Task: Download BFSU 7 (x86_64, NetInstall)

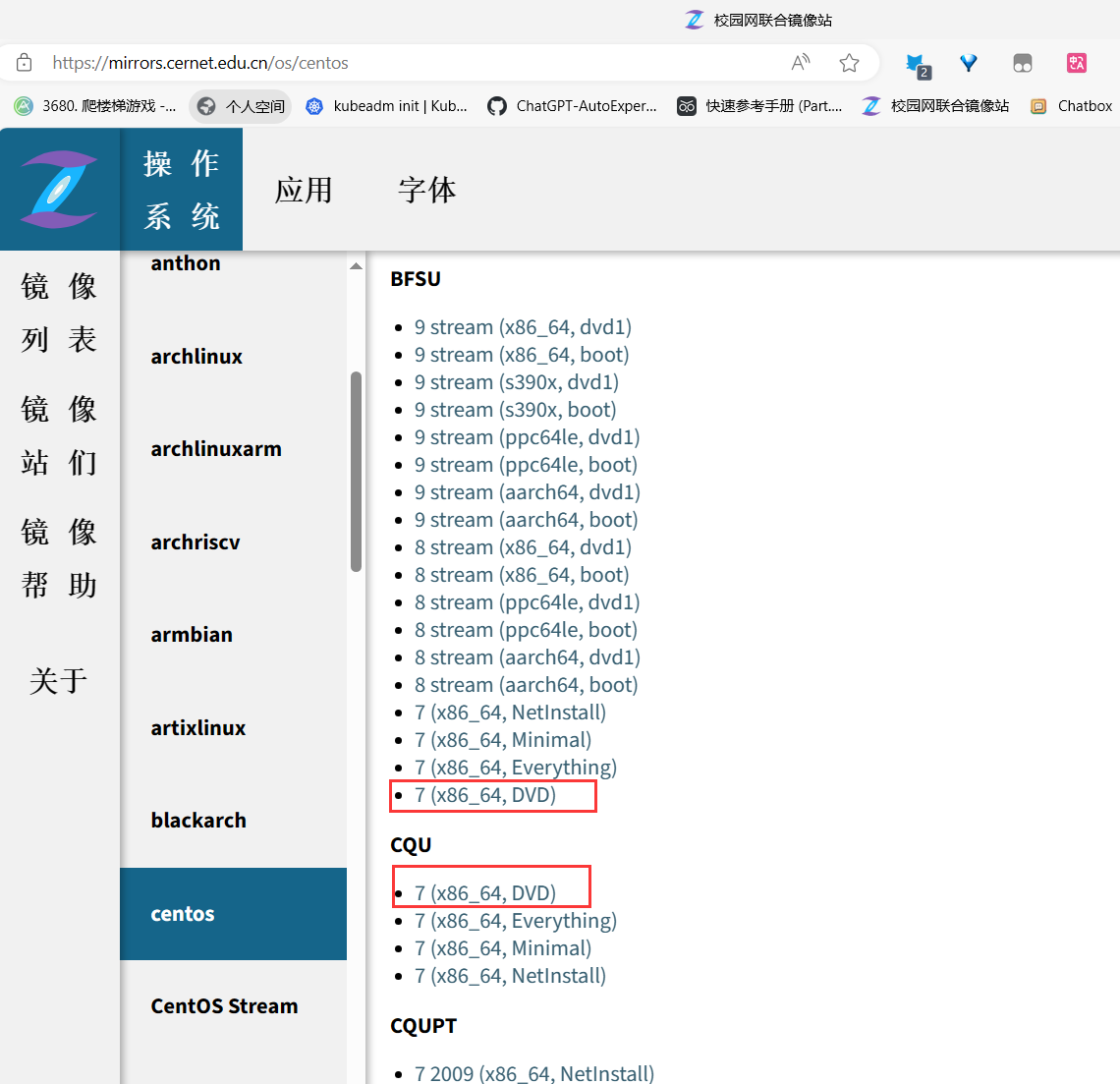Action: pos(510,713)
